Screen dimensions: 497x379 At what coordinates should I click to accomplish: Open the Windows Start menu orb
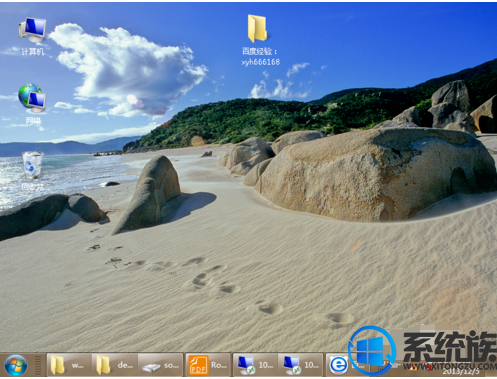click(15, 365)
